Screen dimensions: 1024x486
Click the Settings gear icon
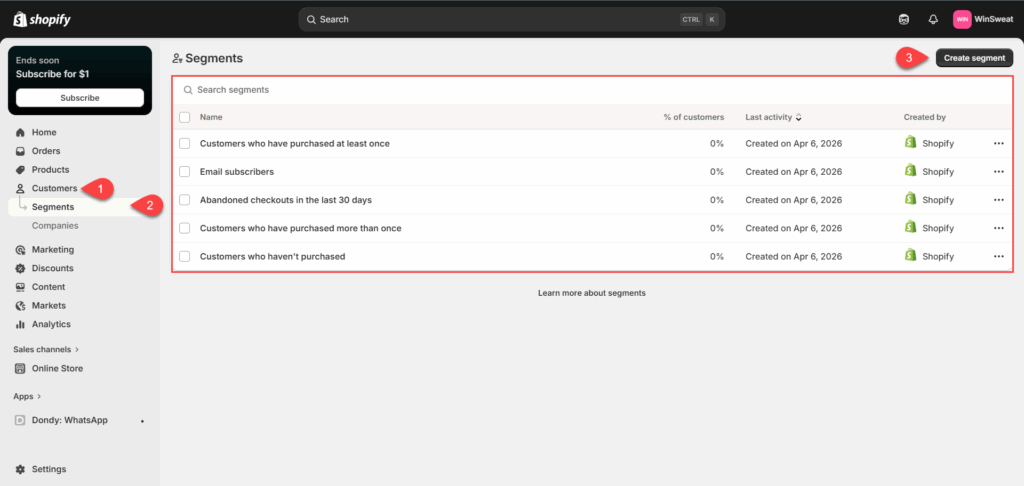click(x=21, y=469)
